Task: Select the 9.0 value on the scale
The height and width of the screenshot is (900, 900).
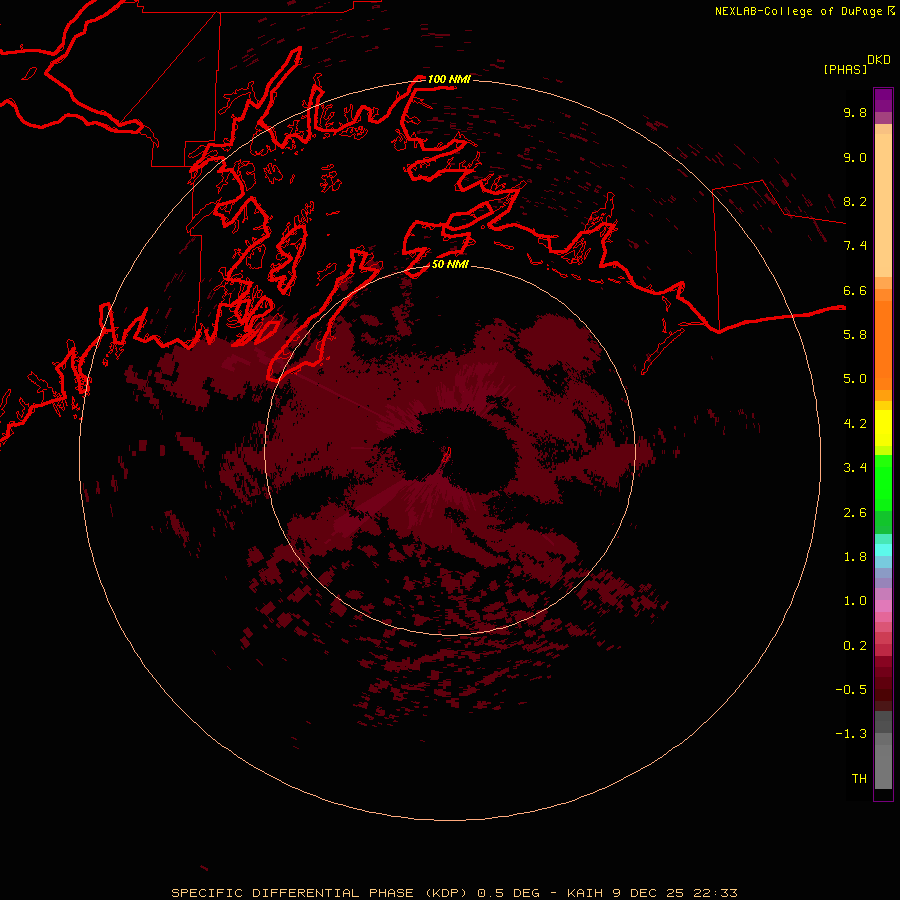Action: click(x=855, y=157)
